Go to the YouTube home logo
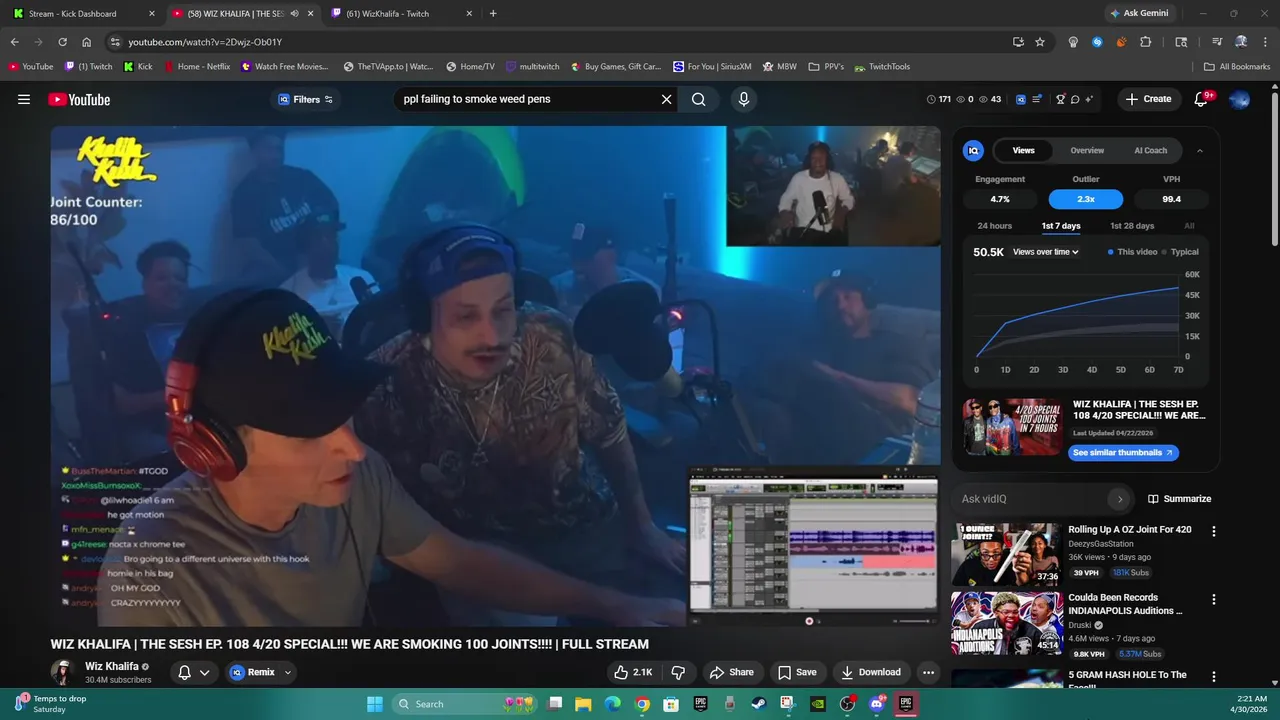1280x720 pixels. click(79, 99)
